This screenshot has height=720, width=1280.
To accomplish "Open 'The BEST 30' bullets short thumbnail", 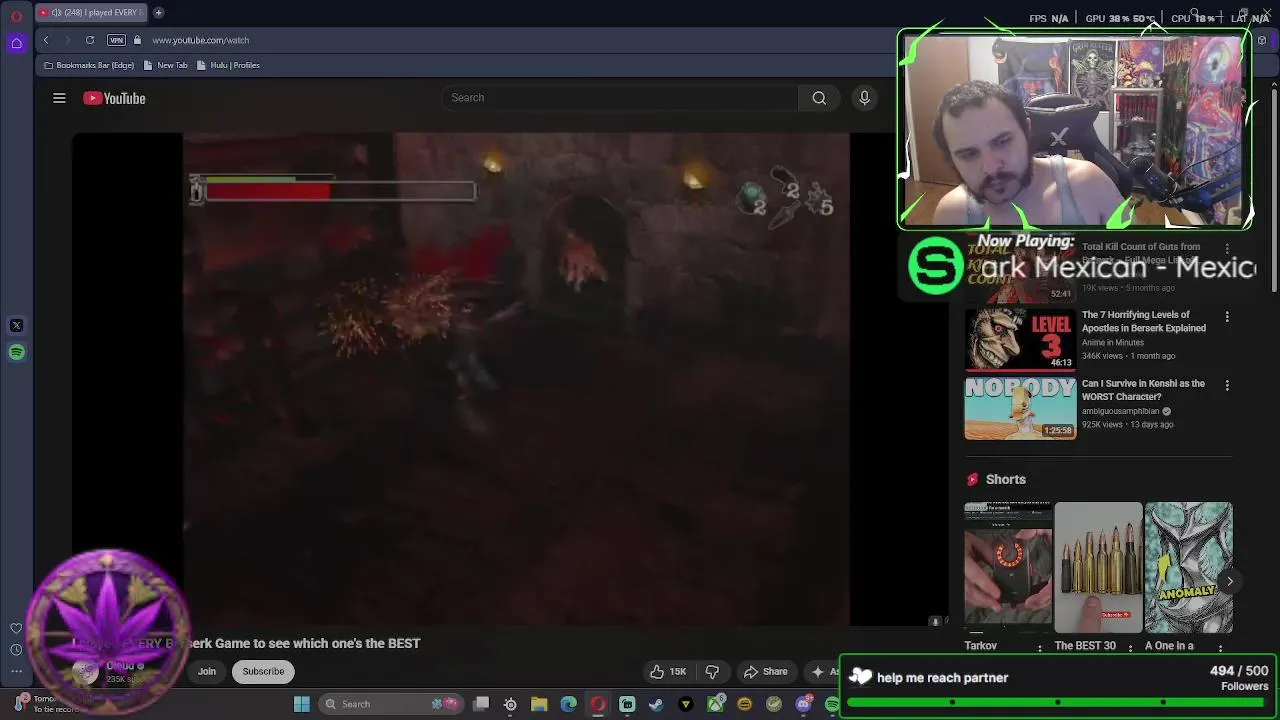I will click(x=1098, y=567).
